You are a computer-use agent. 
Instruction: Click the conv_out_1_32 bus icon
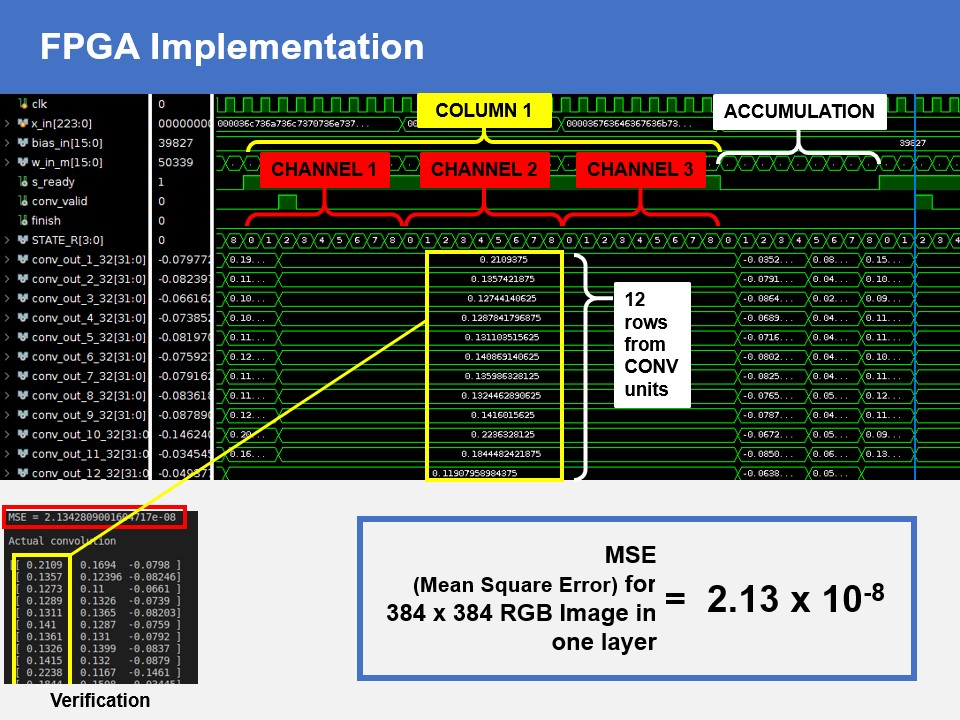pos(23,260)
